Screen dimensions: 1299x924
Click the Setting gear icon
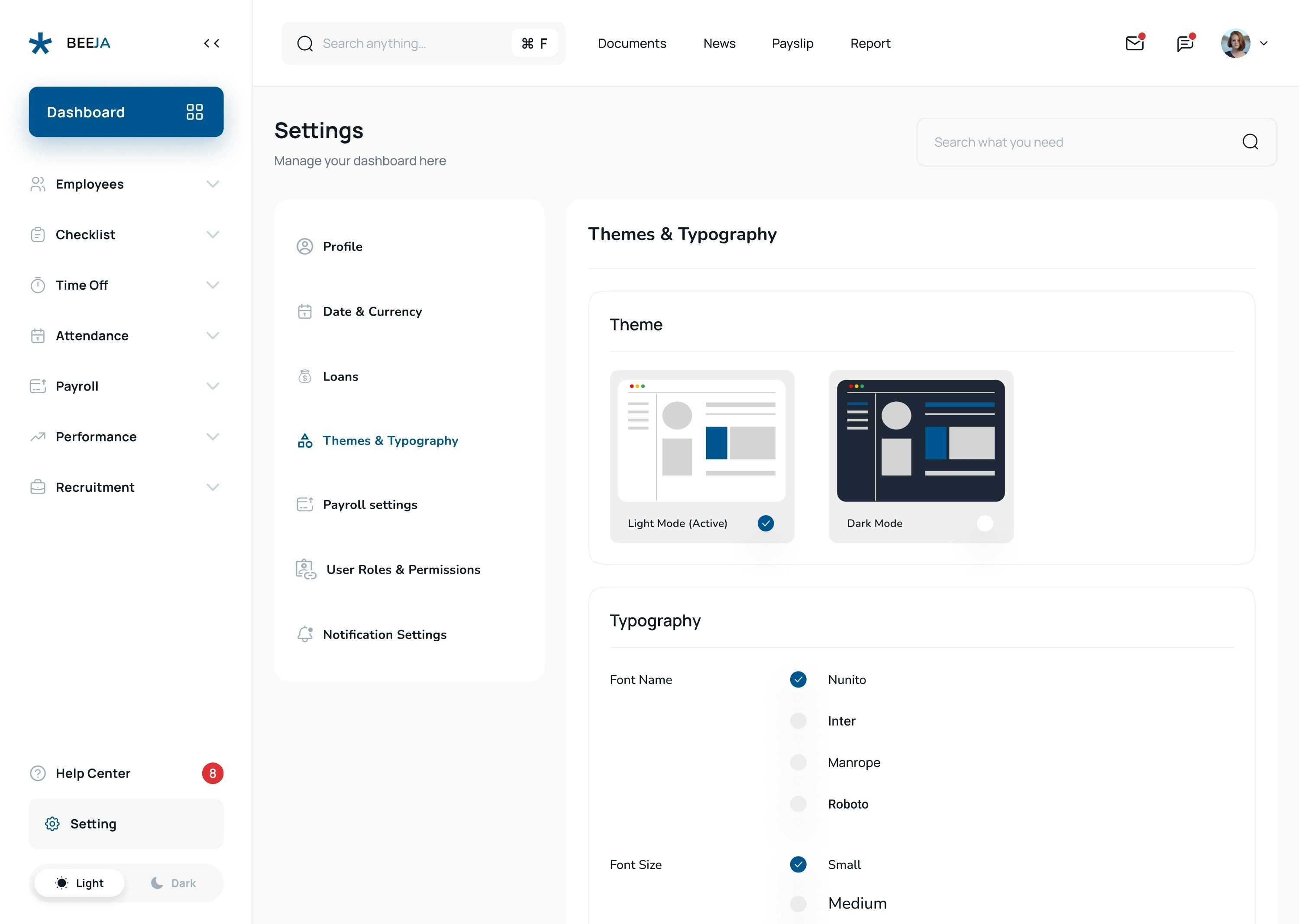52,824
